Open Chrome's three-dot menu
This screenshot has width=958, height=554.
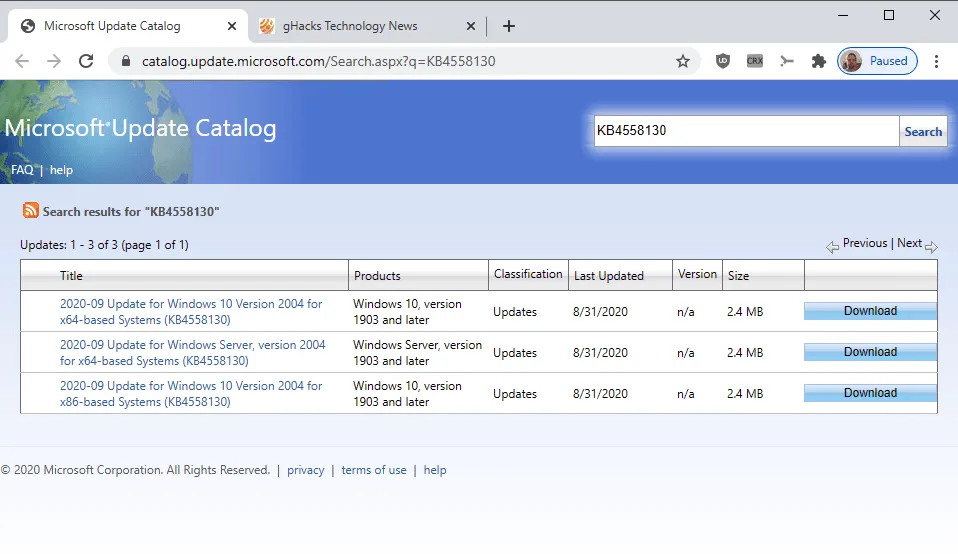(x=937, y=61)
